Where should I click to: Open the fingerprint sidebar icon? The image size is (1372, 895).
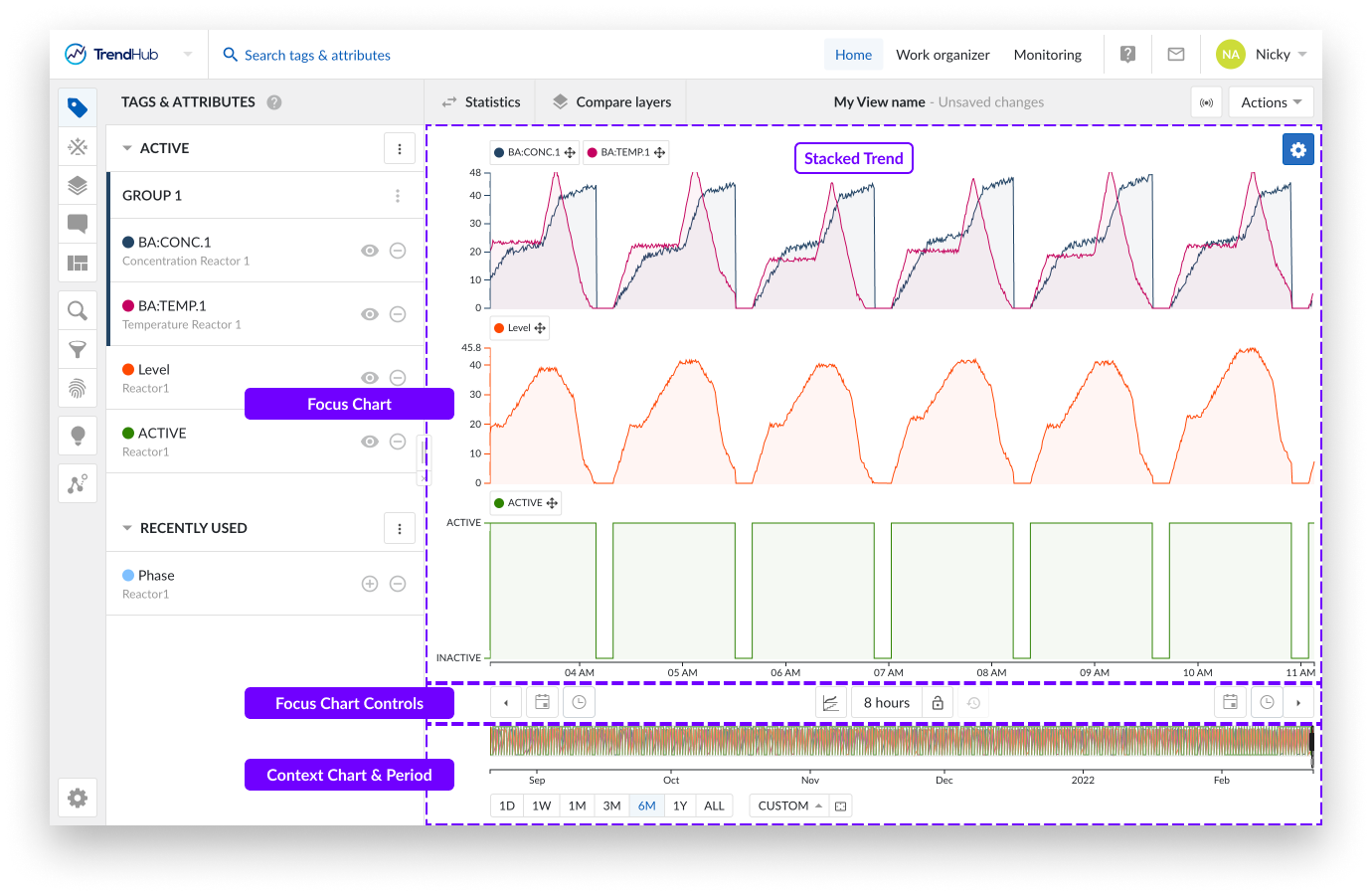[x=78, y=388]
